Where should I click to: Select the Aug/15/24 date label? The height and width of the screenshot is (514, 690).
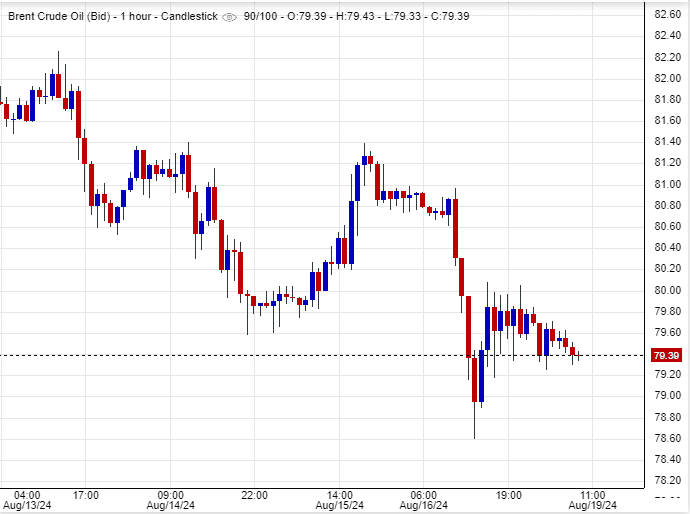(x=338, y=505)
